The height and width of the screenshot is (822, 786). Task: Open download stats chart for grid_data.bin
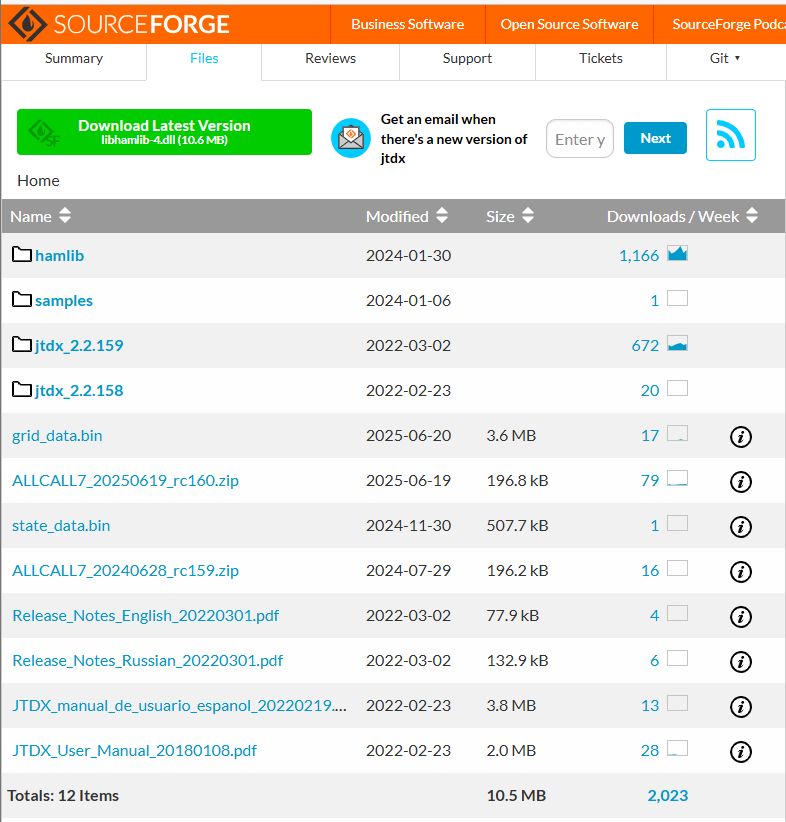[677, 434]
